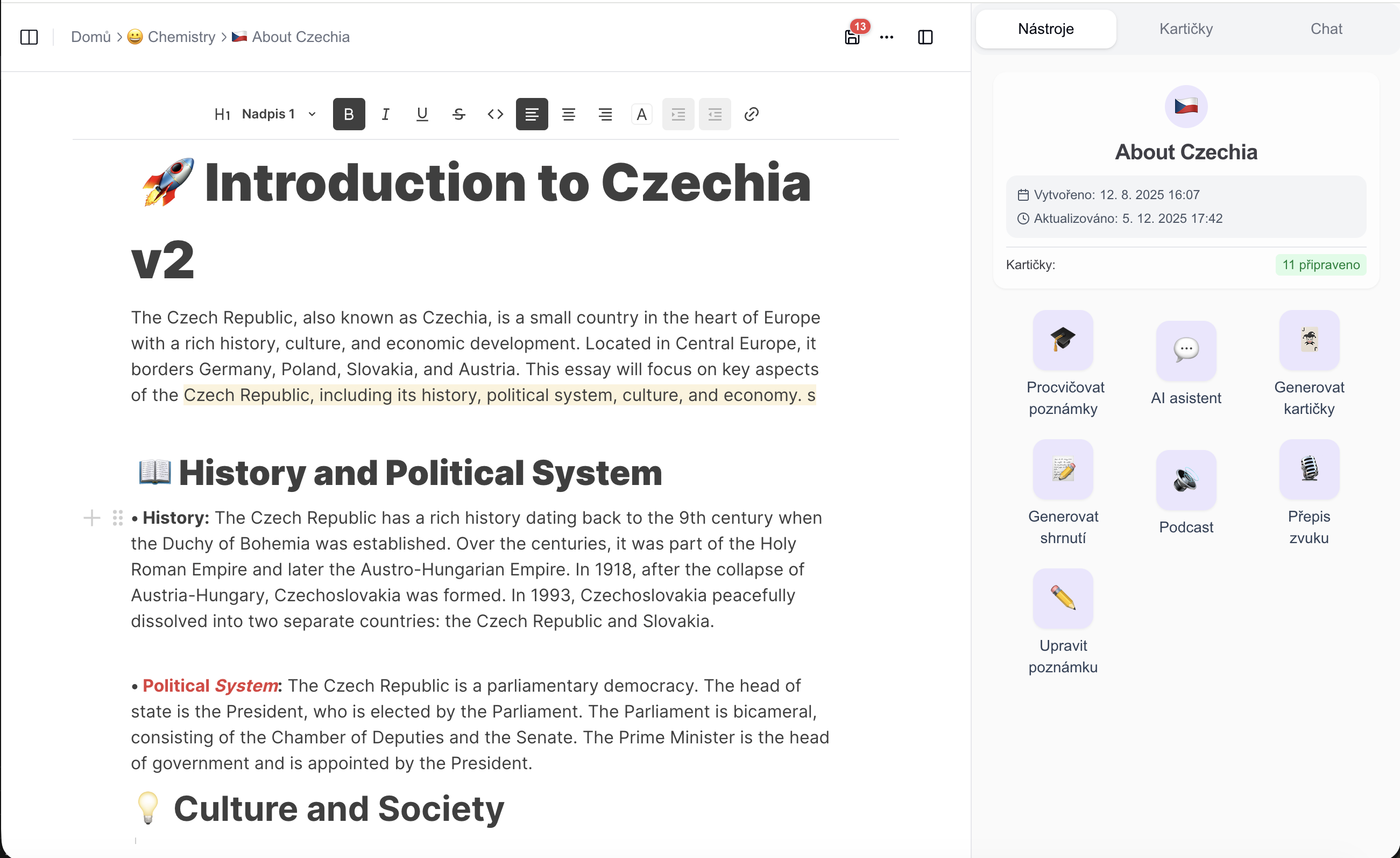Open the text color picker (A)
This screenshot has height=858, width=1400.
[x=641, y=114]
